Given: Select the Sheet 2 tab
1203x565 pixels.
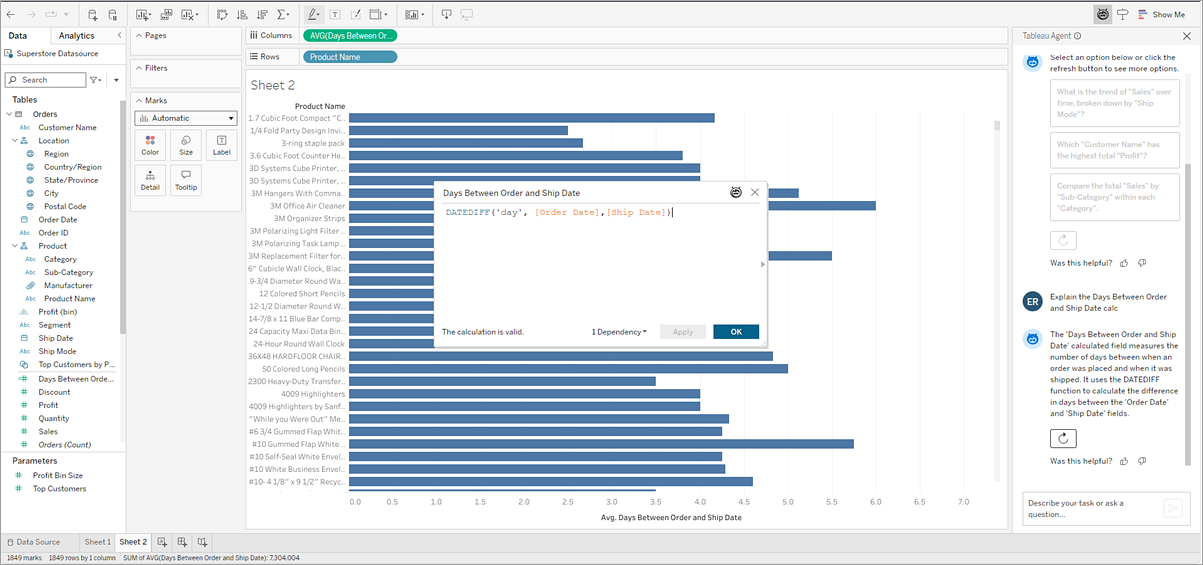Looking at the screenshot, I should click(x=133, y=542).
